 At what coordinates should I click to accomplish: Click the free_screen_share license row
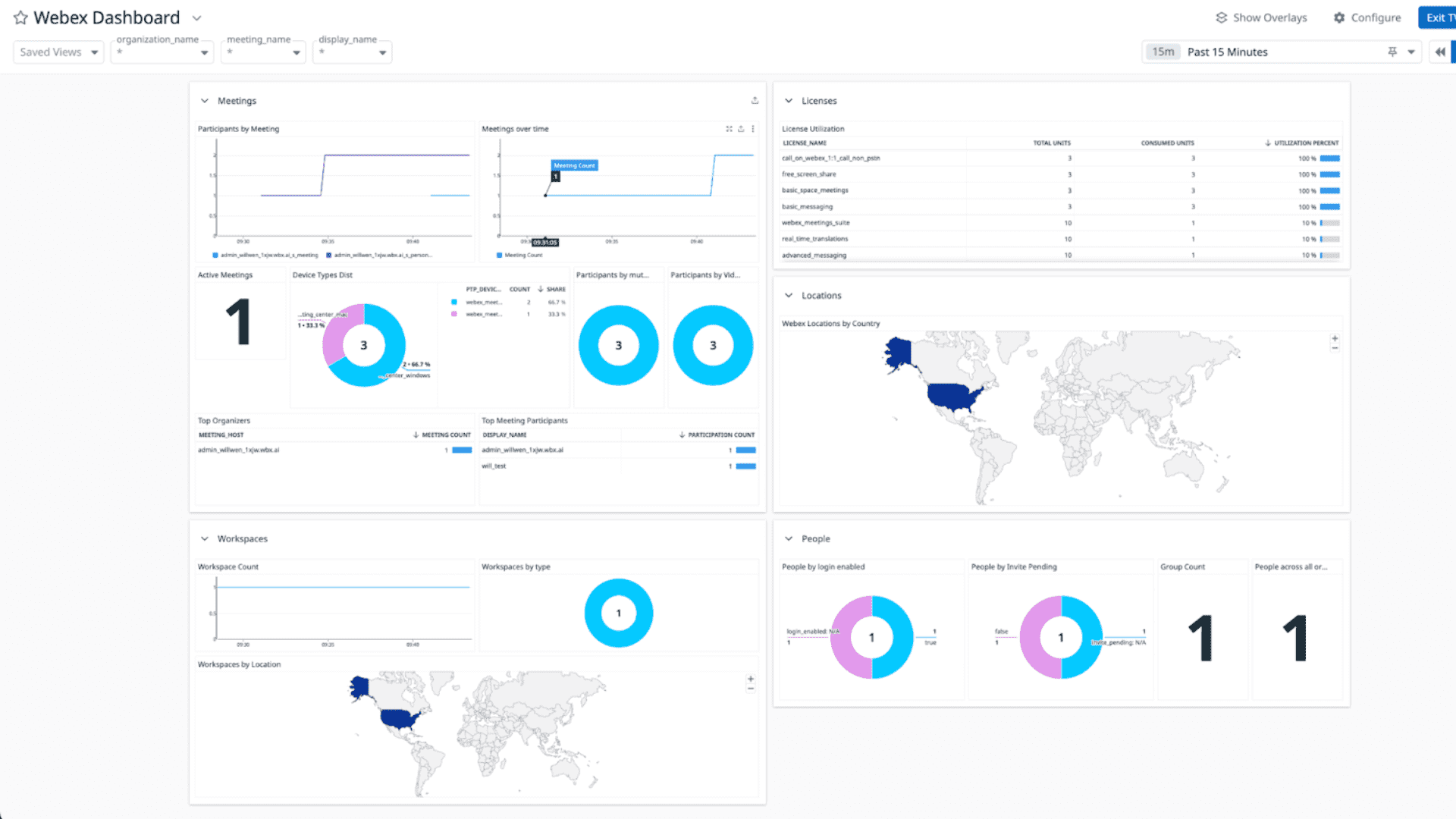click(x=1061, y=174)
